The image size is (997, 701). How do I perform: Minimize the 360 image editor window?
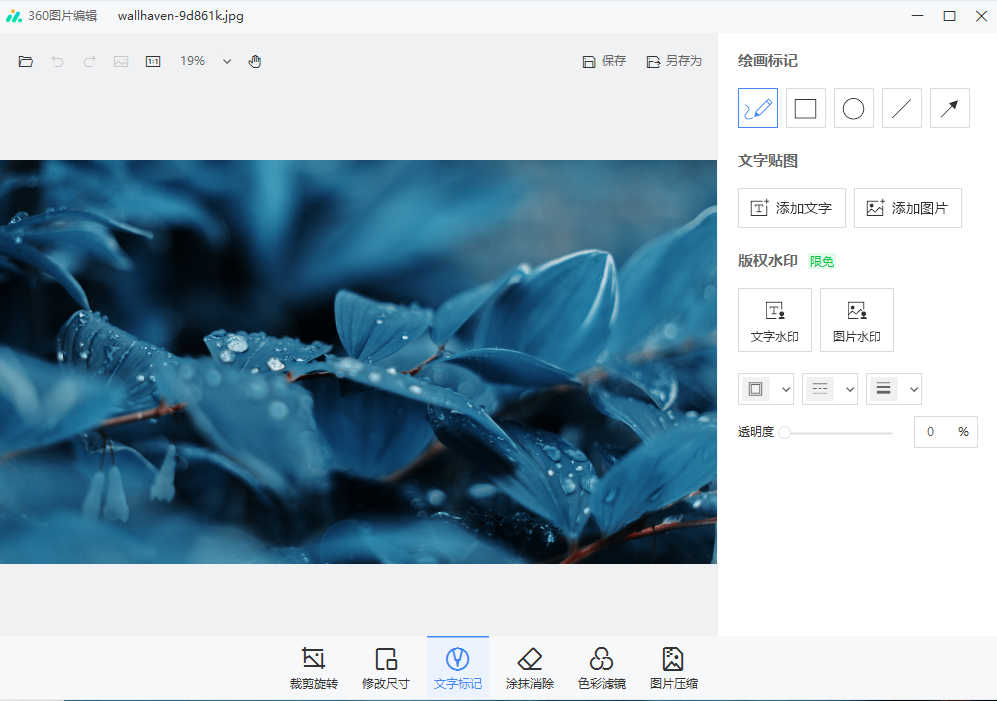pyautogui.click(x=917, y=16)
